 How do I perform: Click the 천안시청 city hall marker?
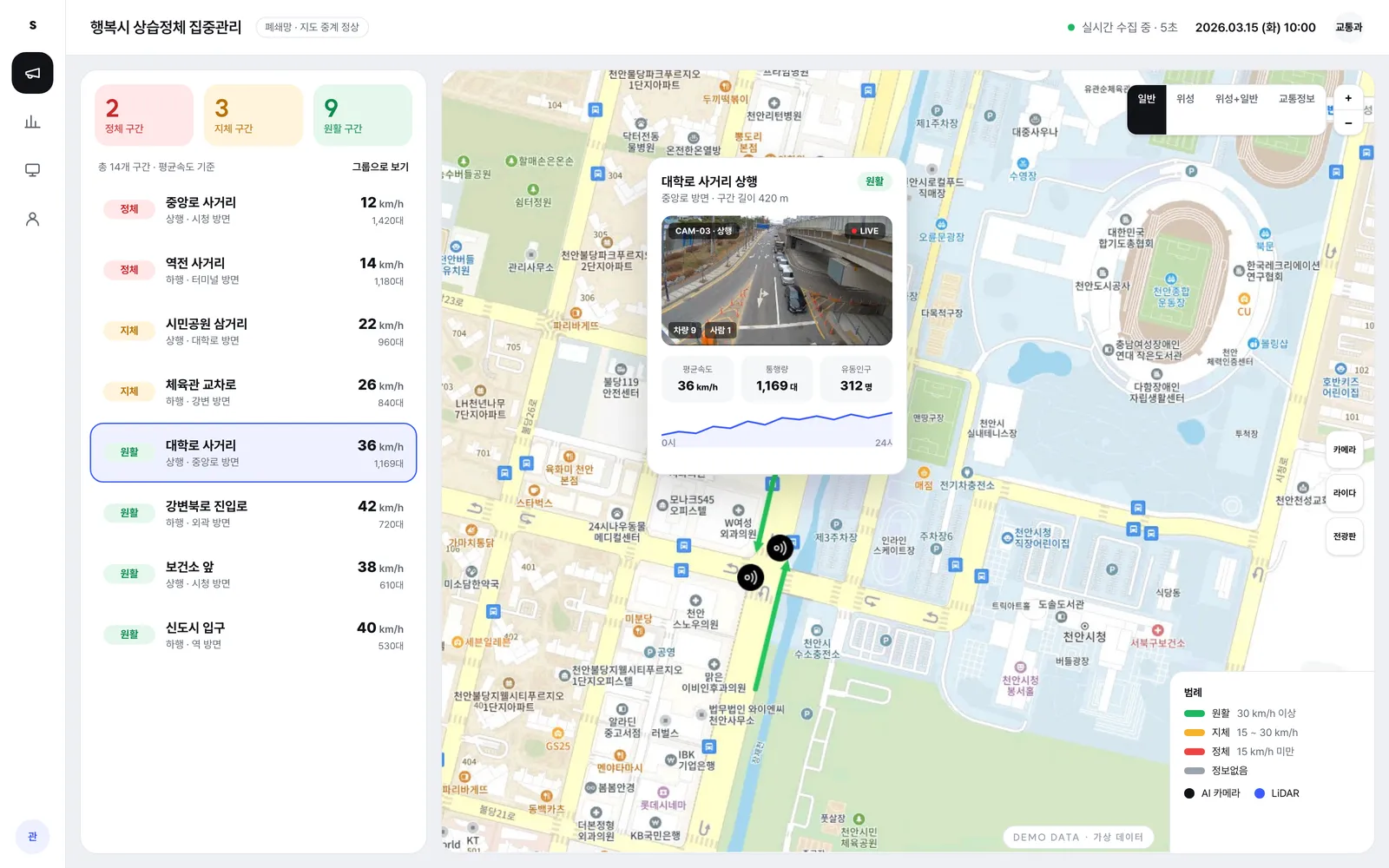pos(1084,626)
